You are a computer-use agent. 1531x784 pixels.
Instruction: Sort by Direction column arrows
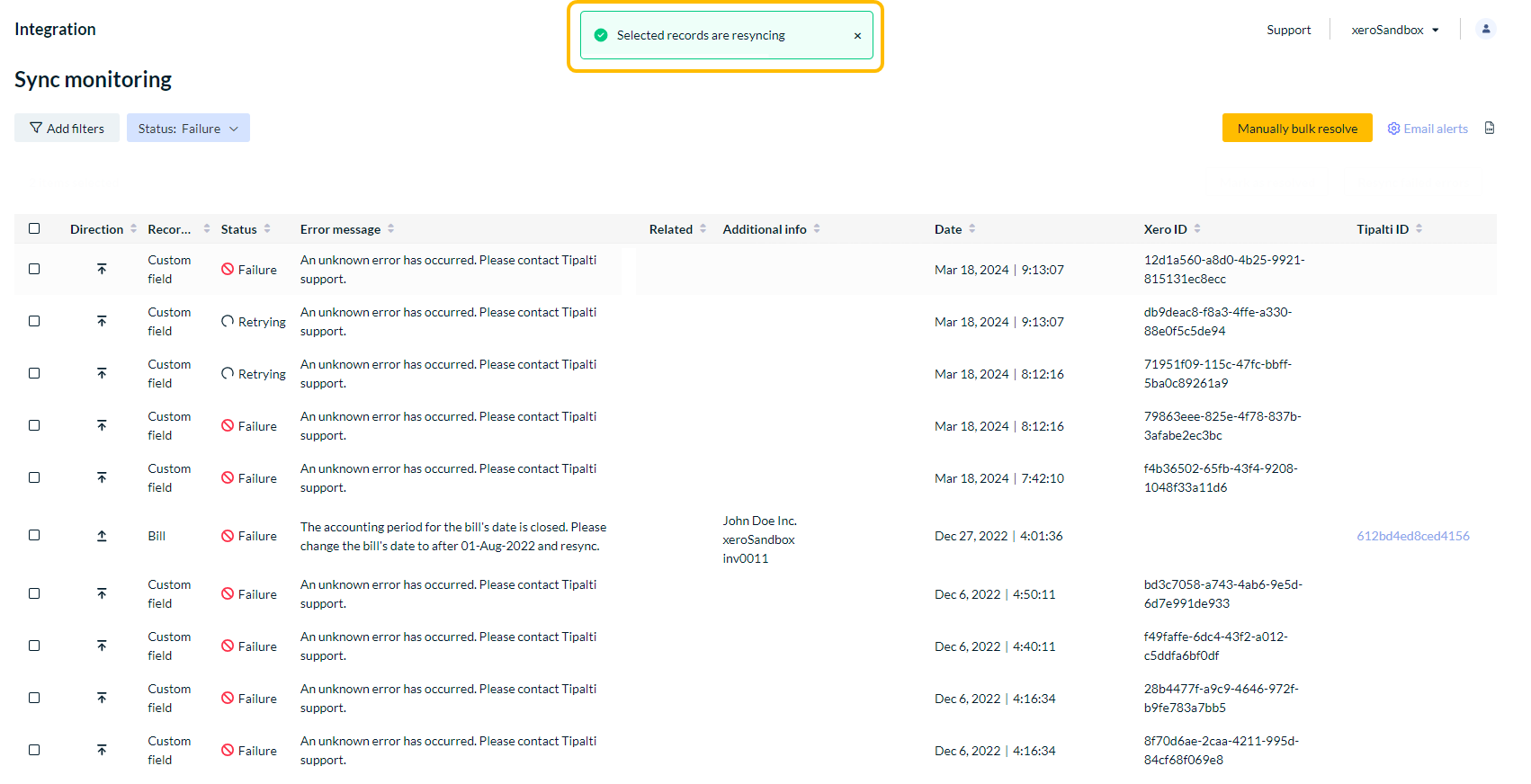[134, 229]
